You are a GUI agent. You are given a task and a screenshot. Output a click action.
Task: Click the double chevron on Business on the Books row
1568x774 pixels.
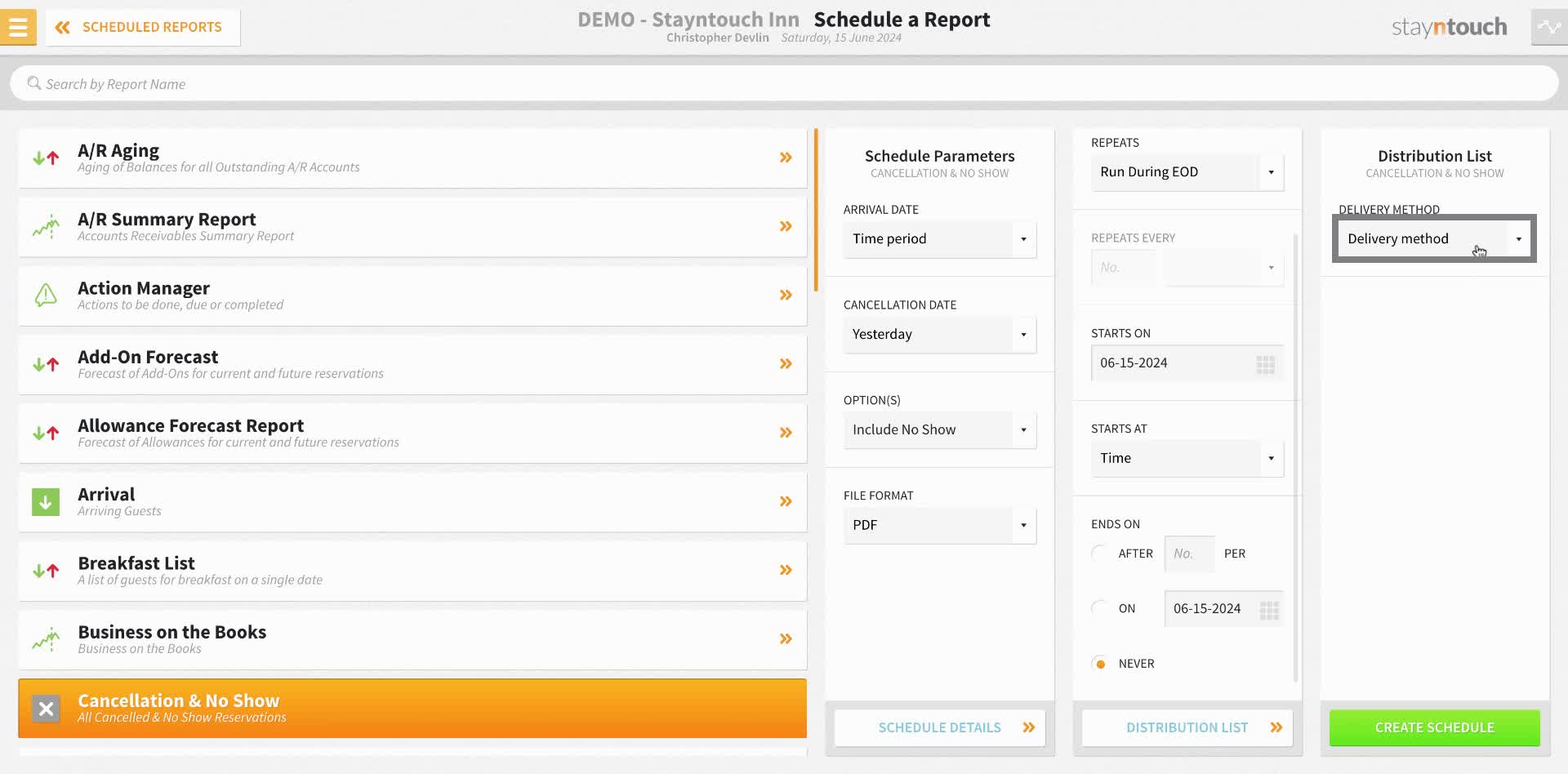coord(786,638)
